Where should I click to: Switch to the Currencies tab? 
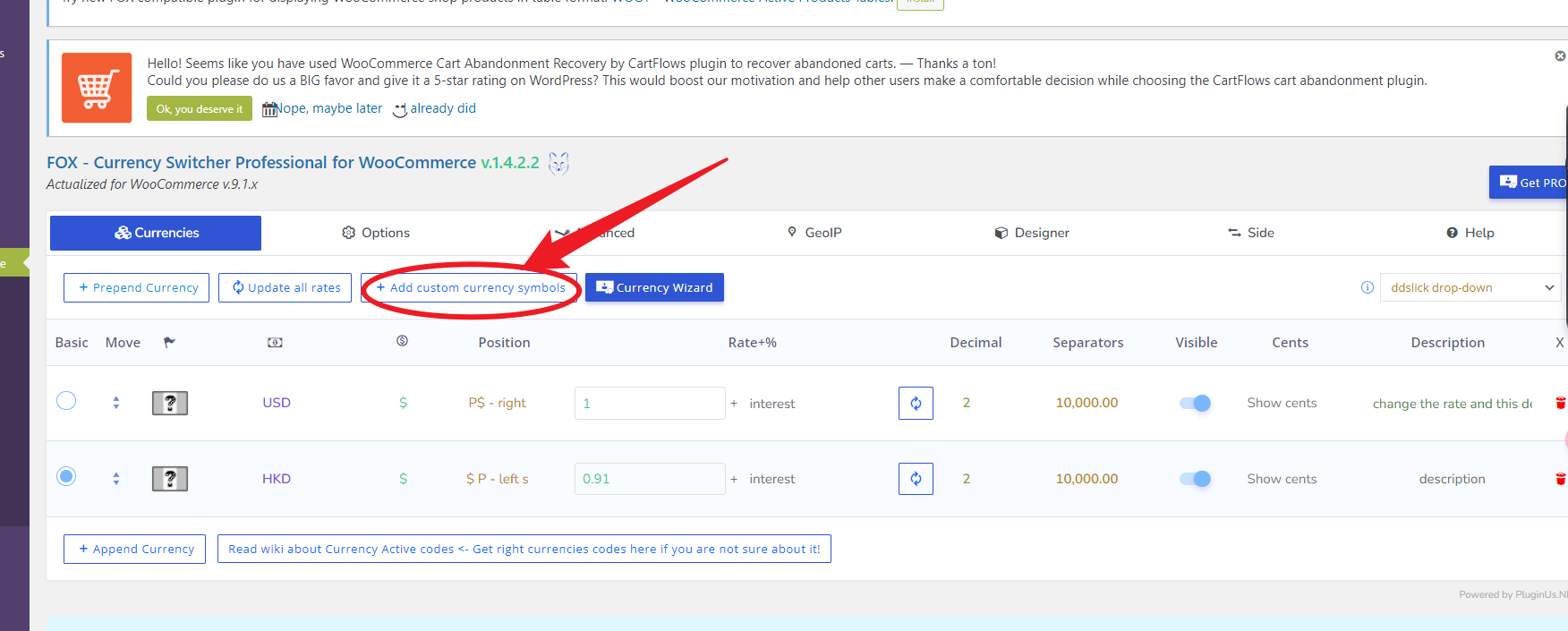tap(156, 233)
